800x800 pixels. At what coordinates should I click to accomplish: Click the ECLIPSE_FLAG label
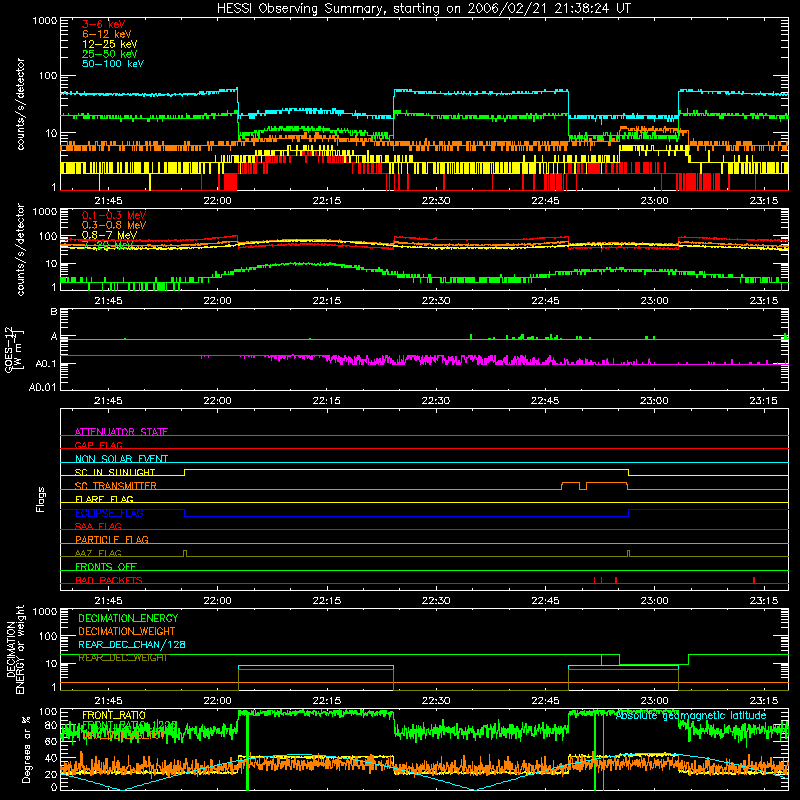109,513
